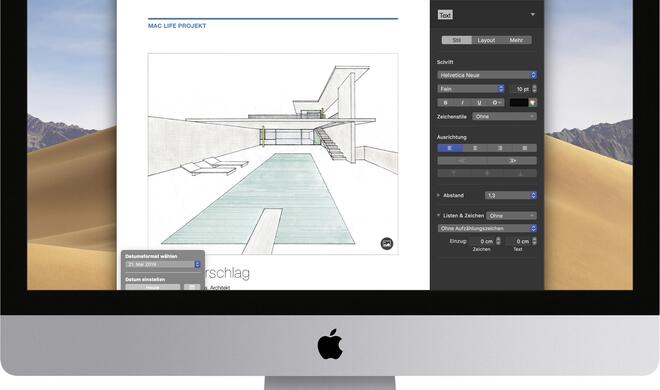Click the Text indent 0 cm field

click(519, 241)
